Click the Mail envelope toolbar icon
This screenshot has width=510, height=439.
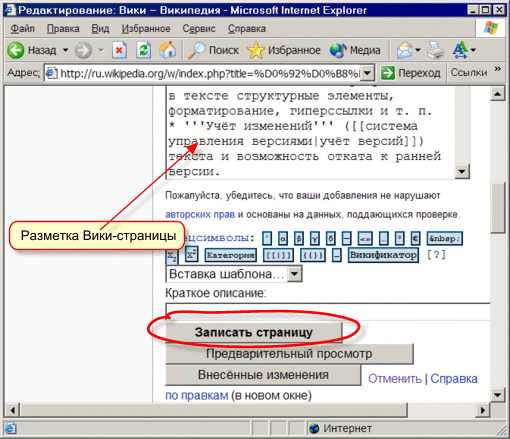coord(404,50)
